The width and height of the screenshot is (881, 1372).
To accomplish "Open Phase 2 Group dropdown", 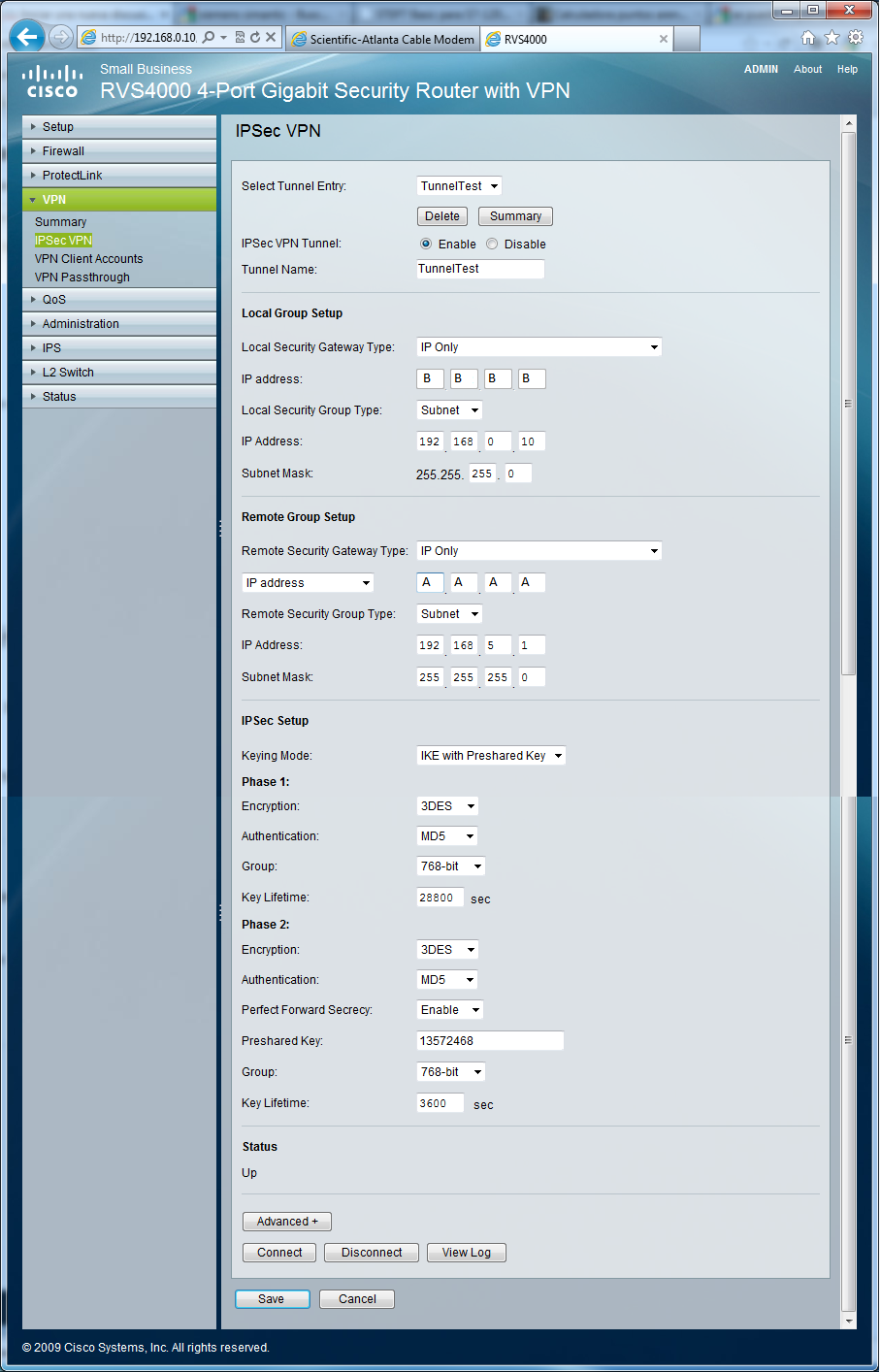I will [x=451, y=1072].
